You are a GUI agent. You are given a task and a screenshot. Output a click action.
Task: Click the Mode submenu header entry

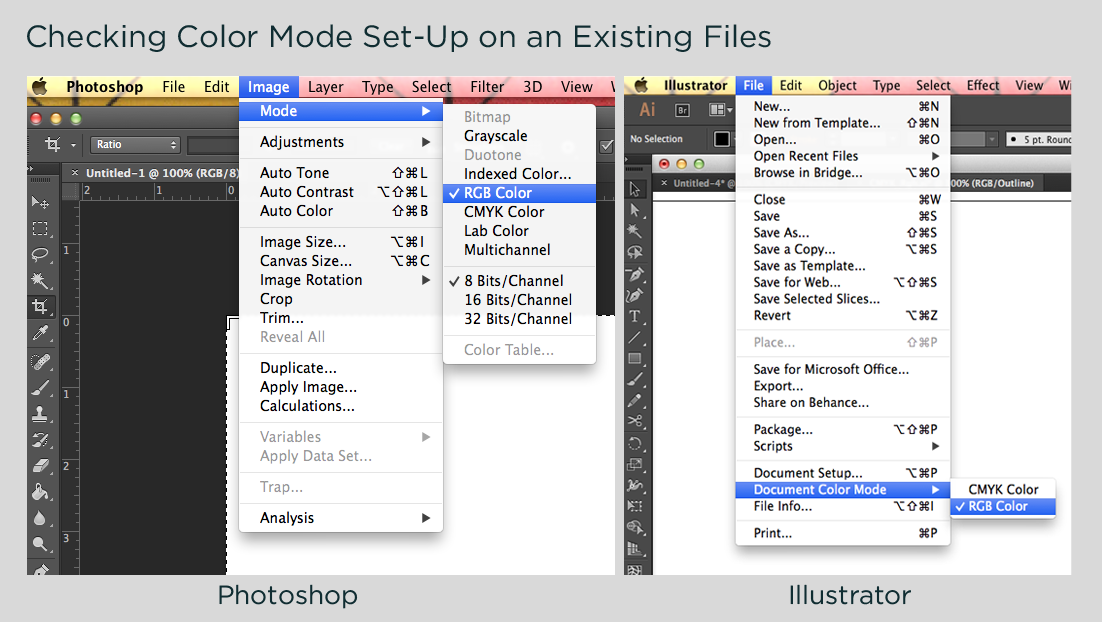341,111
